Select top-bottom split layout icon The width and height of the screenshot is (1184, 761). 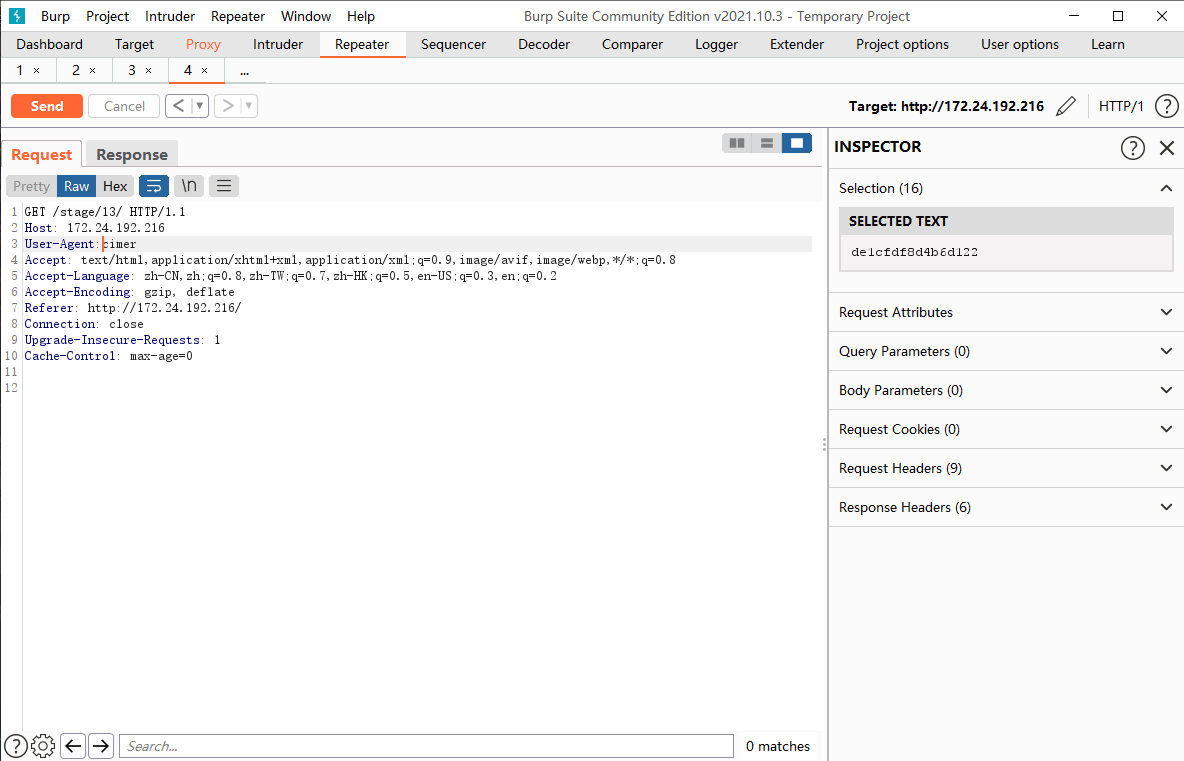(766, 143)
